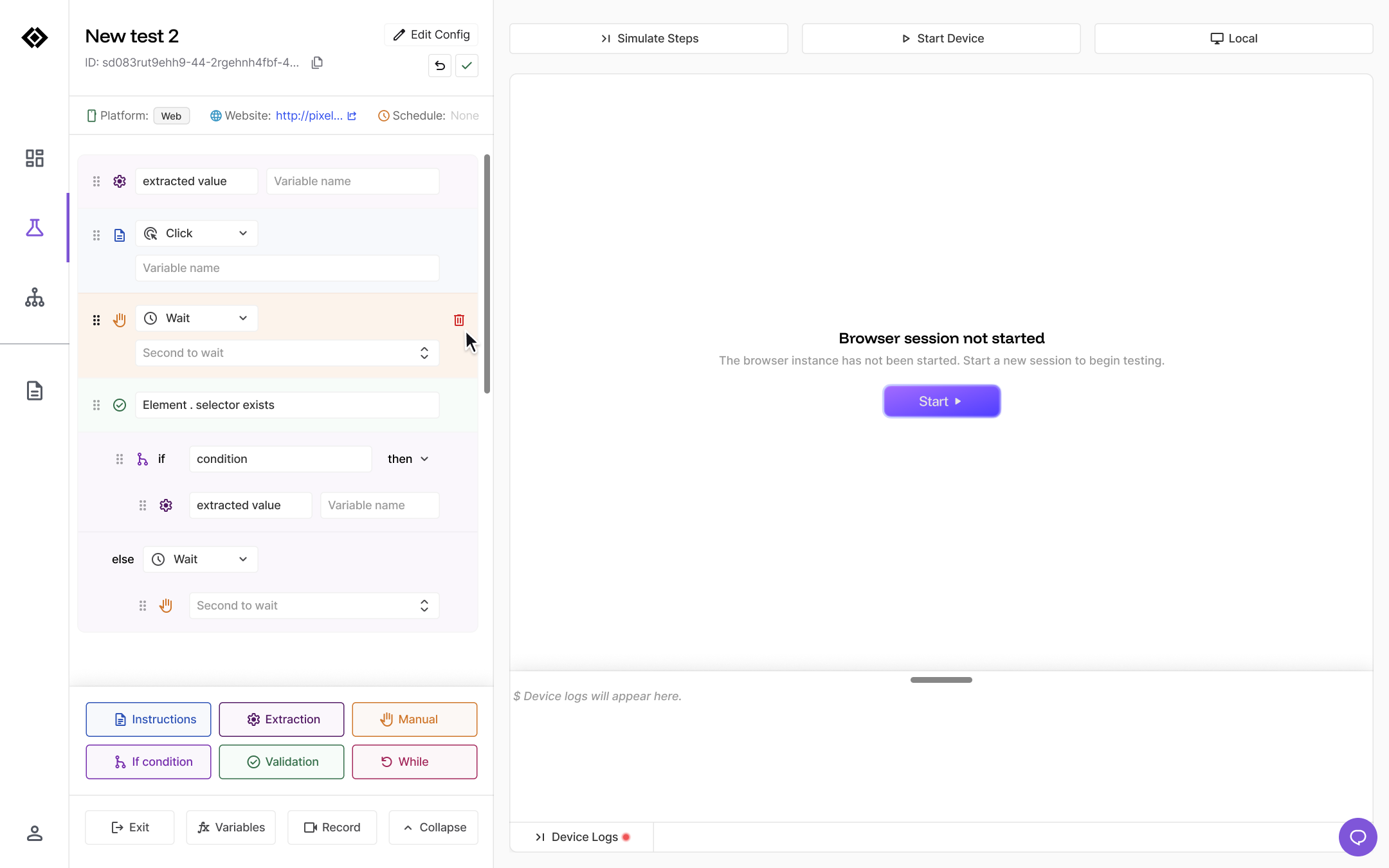Open the dashboard grid icon in sidebar
Image resolution: width=1389 pixels, height=868 pixels.
35,158
